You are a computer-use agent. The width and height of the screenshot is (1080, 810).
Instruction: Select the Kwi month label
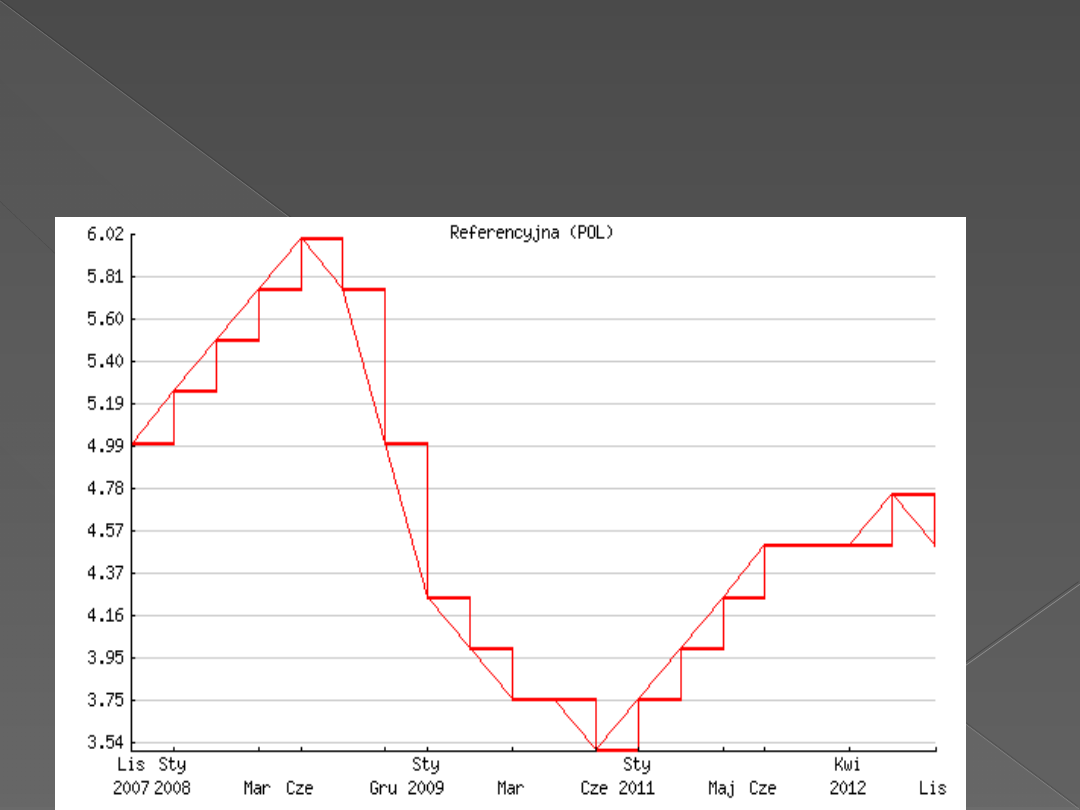848,765
